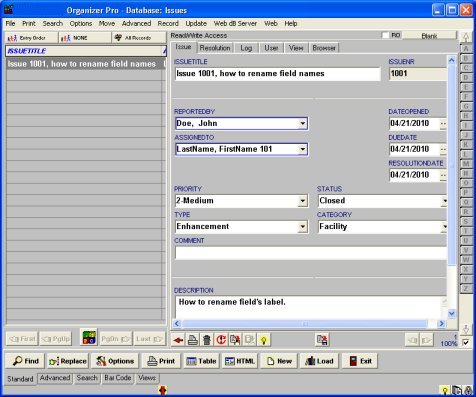Open the TYPE dropdown showing Enhancement

[302, 227]
